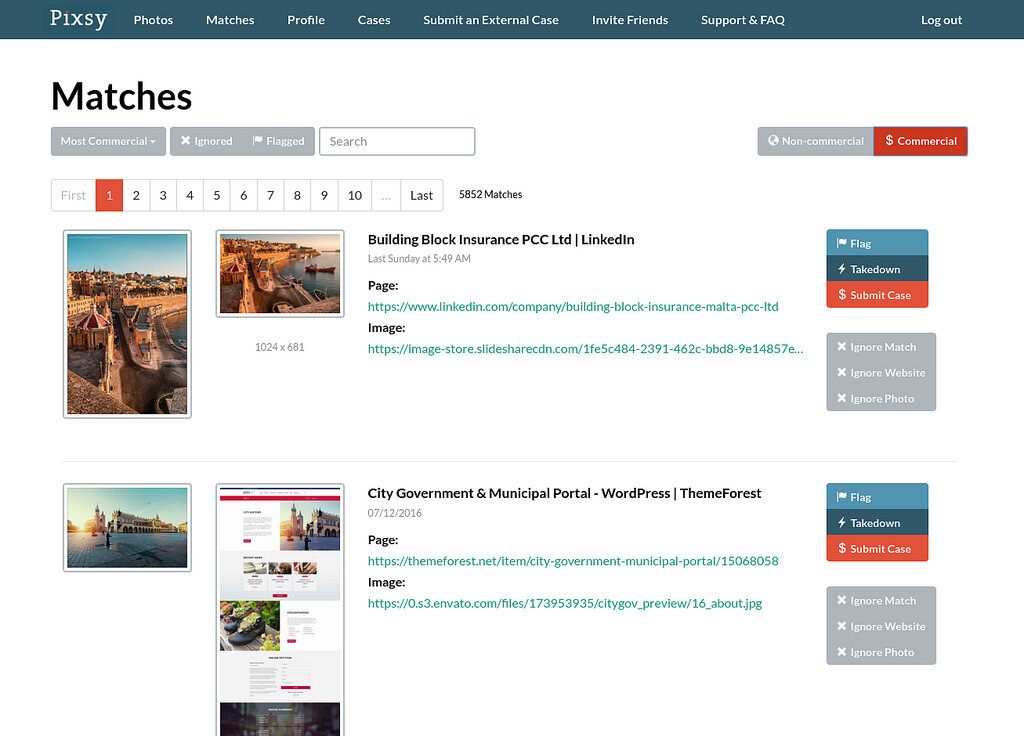Go to Matches in top navigation
Screen dimensions: 1024x736
[230, 20]
